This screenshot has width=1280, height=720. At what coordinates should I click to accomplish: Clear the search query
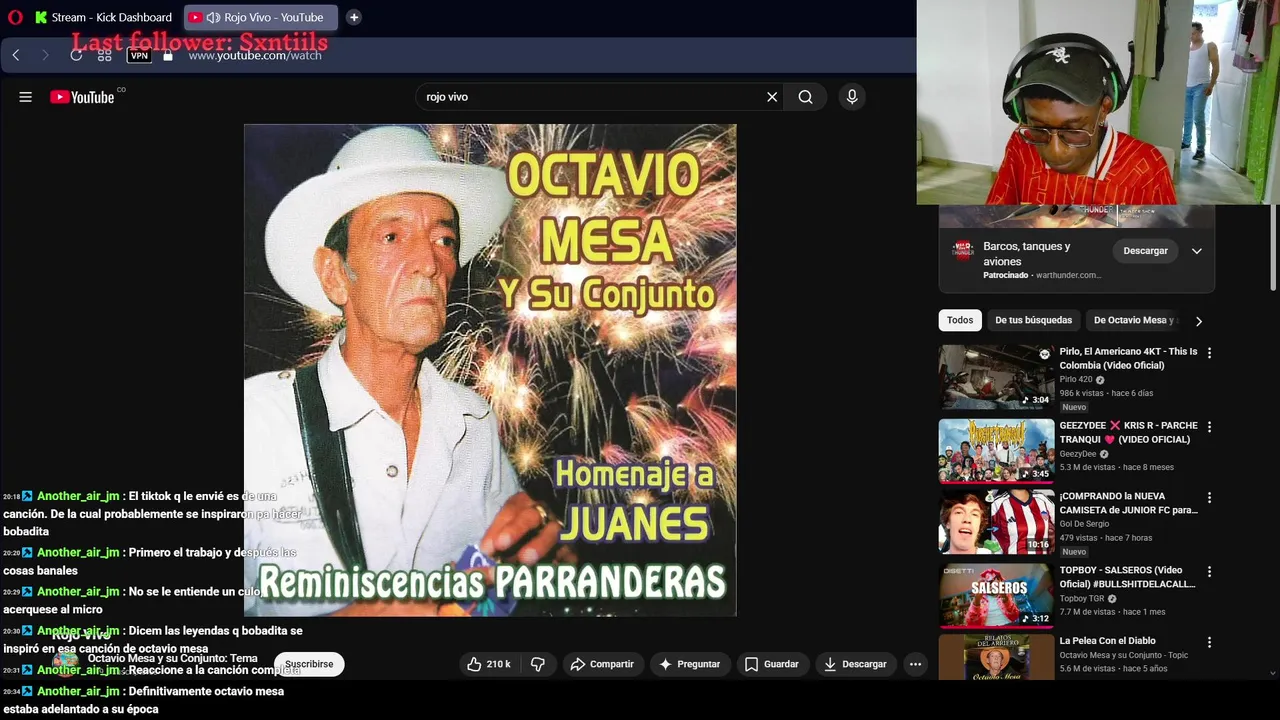[x=772, y=97]
